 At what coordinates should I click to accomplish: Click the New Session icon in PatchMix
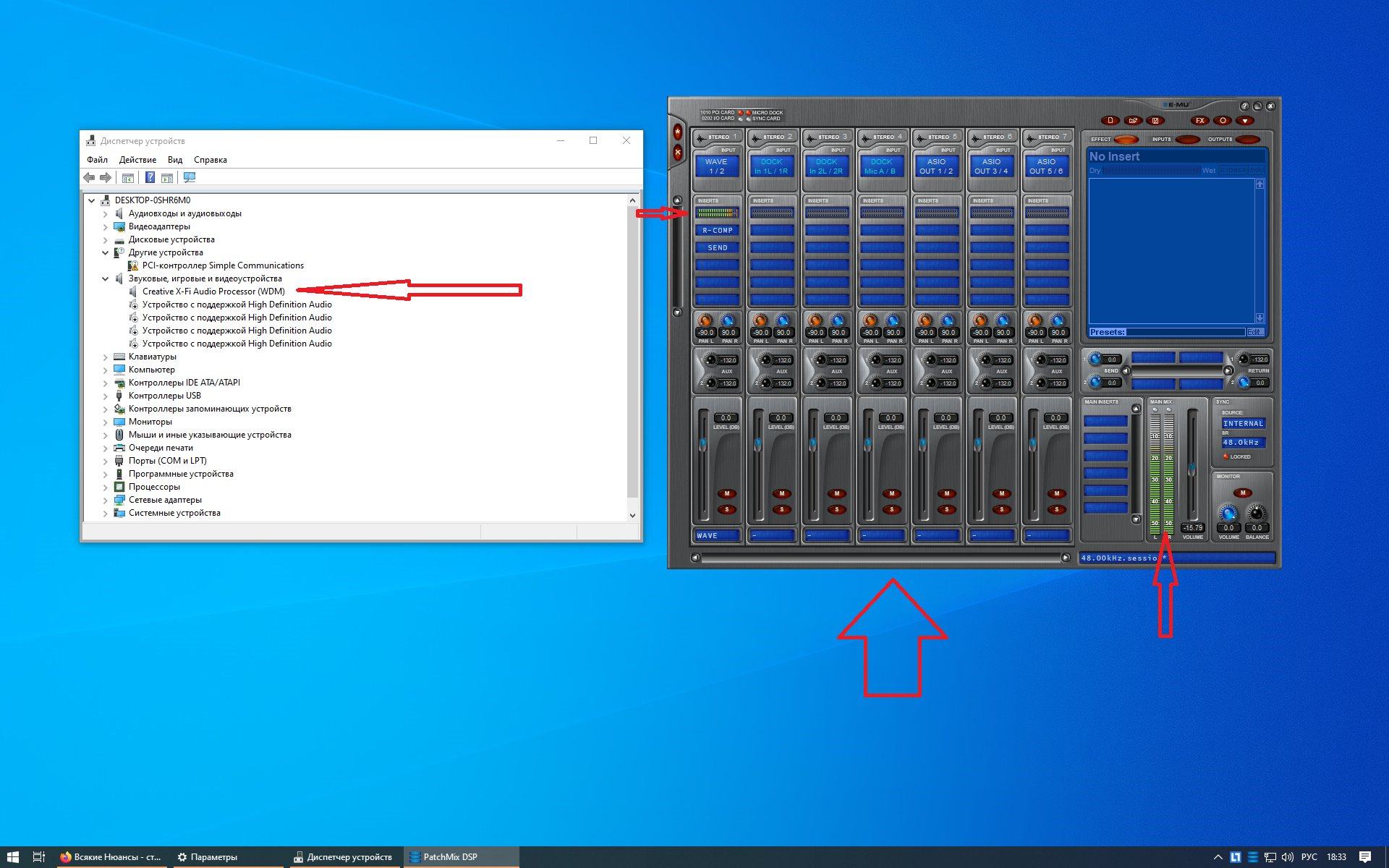[x=1110, y=121]
